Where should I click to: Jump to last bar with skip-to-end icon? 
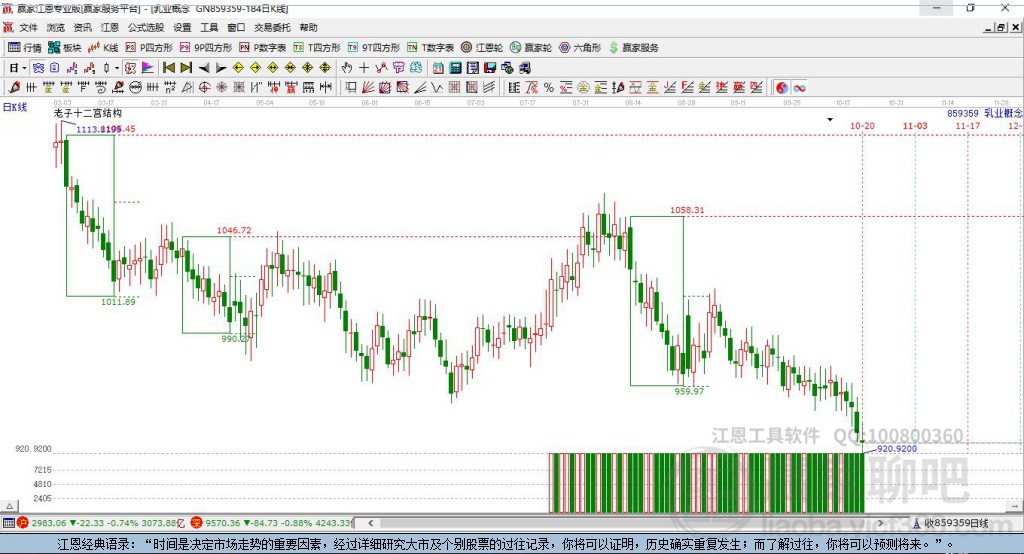click(186, 68)
